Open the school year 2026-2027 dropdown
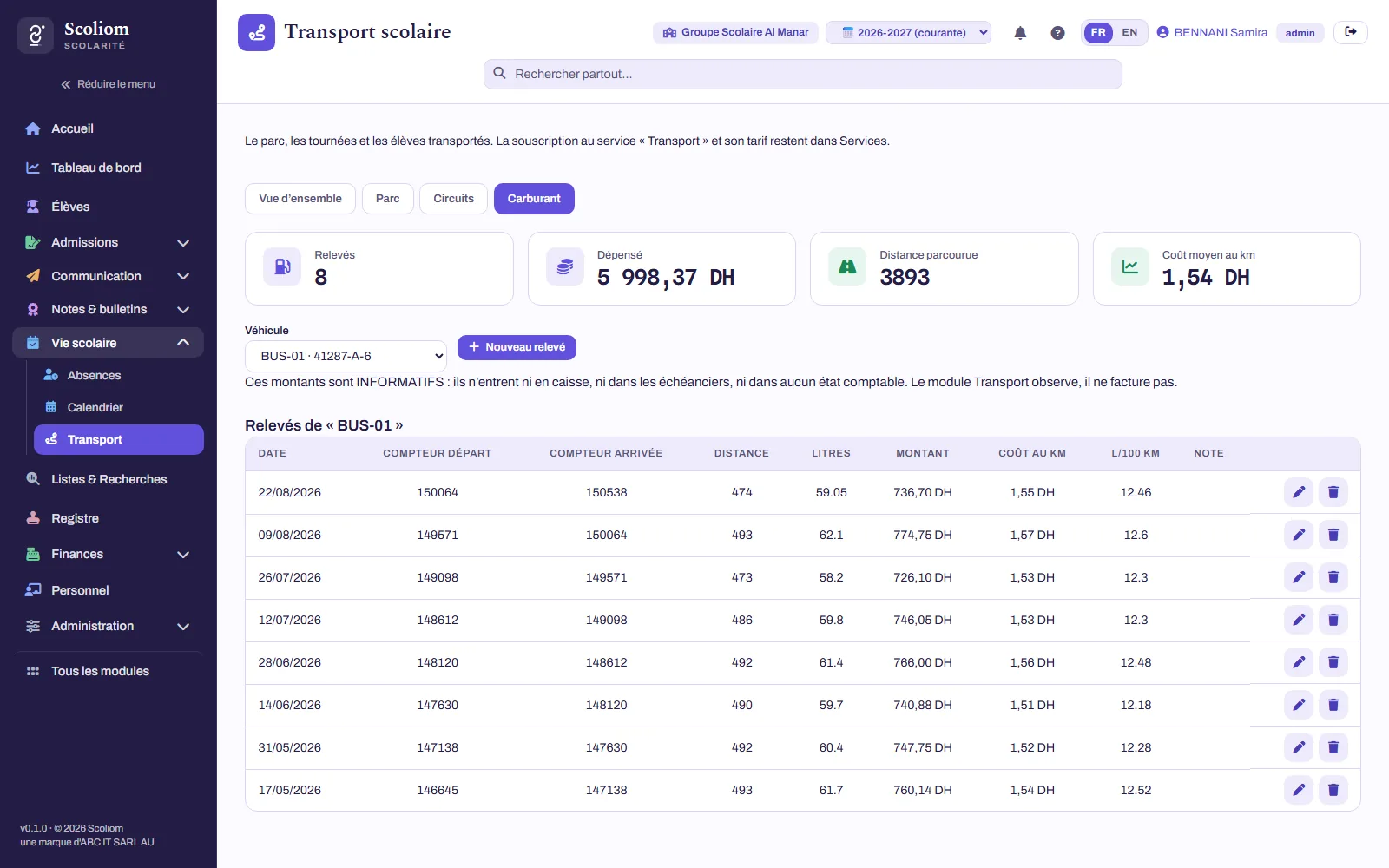This screenshot has width=1389, height=868. pos(908,32)
